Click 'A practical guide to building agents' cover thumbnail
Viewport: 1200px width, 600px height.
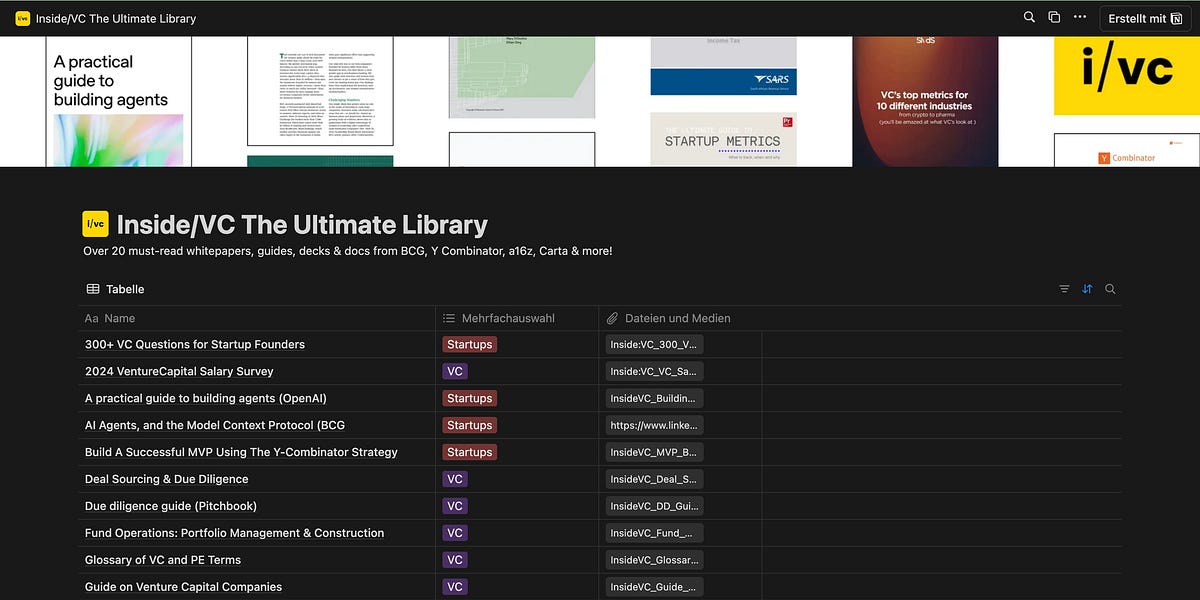point(118,101)
